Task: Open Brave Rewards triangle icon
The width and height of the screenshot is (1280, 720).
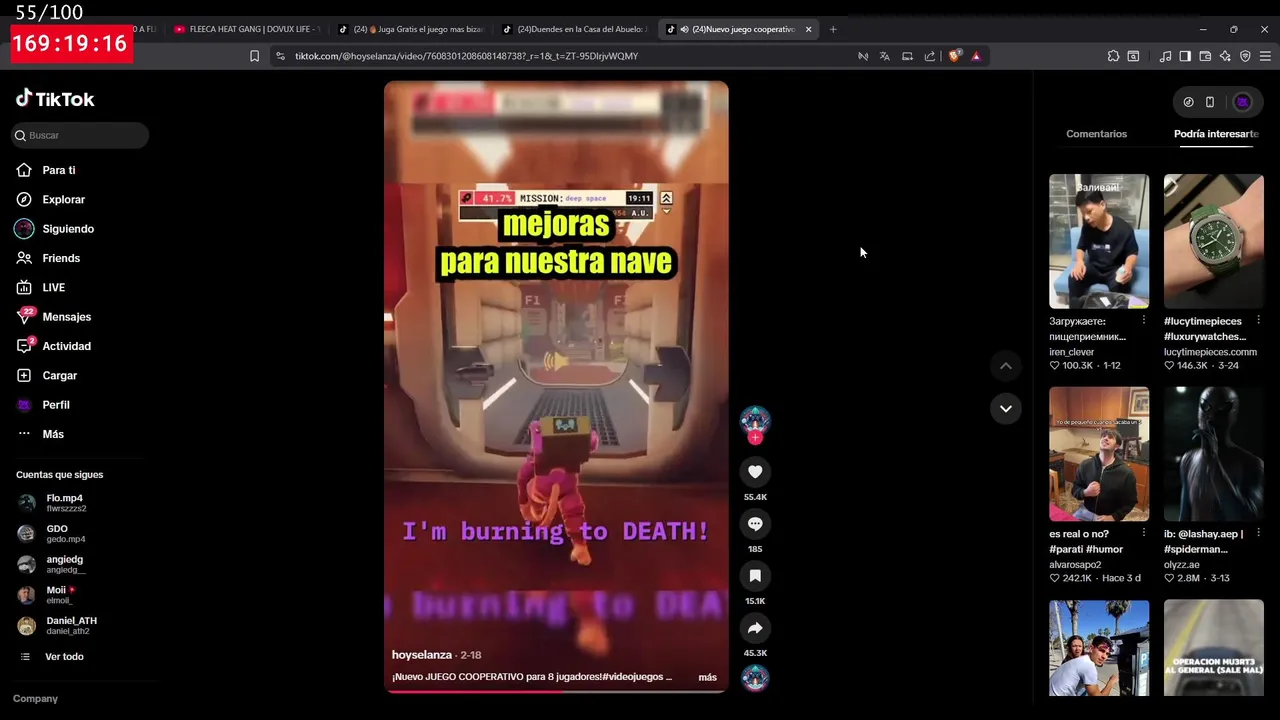Action: point(976,56)
